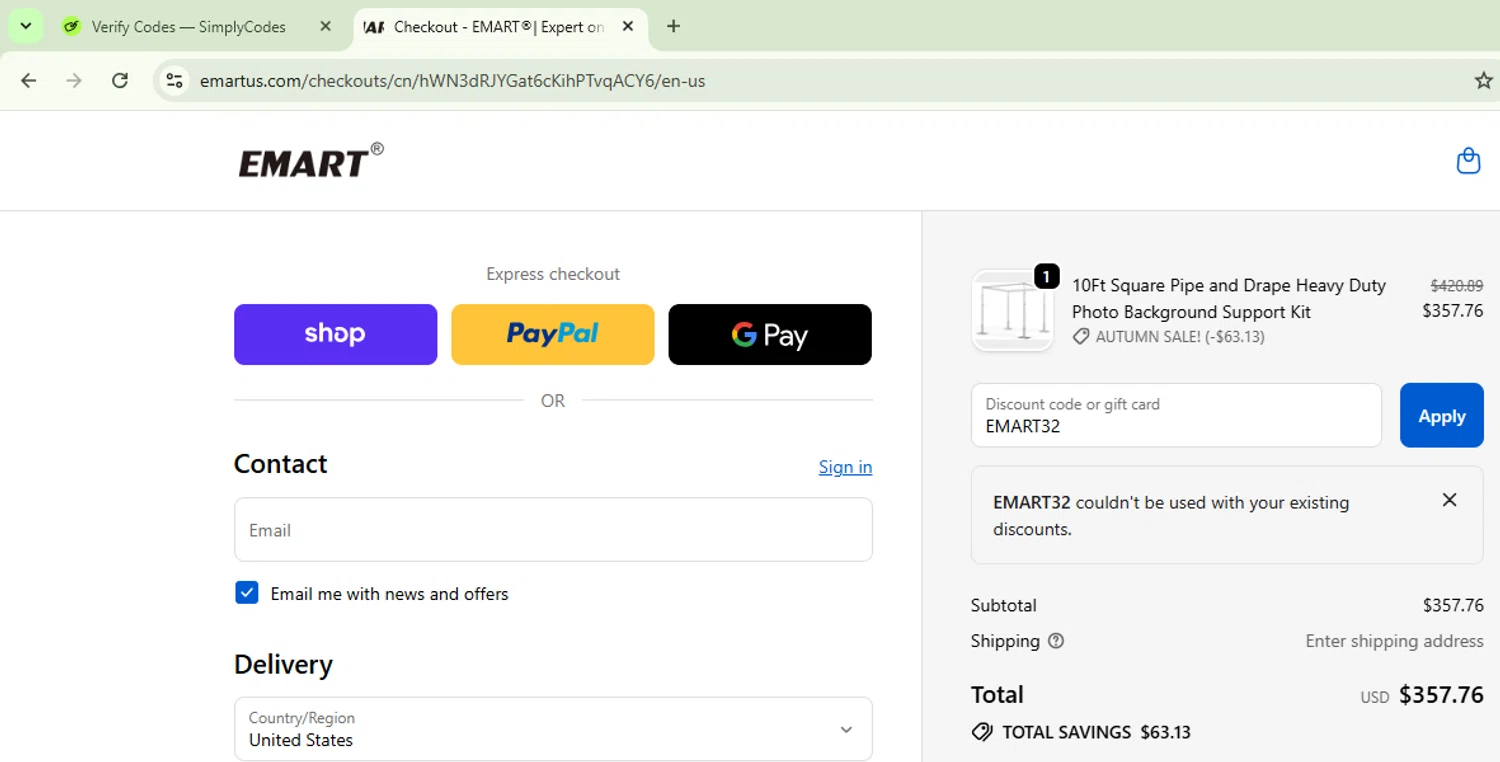This screenshot has height=762, width=1500.
Task: Click the browser forward arrow
Action: pyautogui.click(x=74, y=81)
